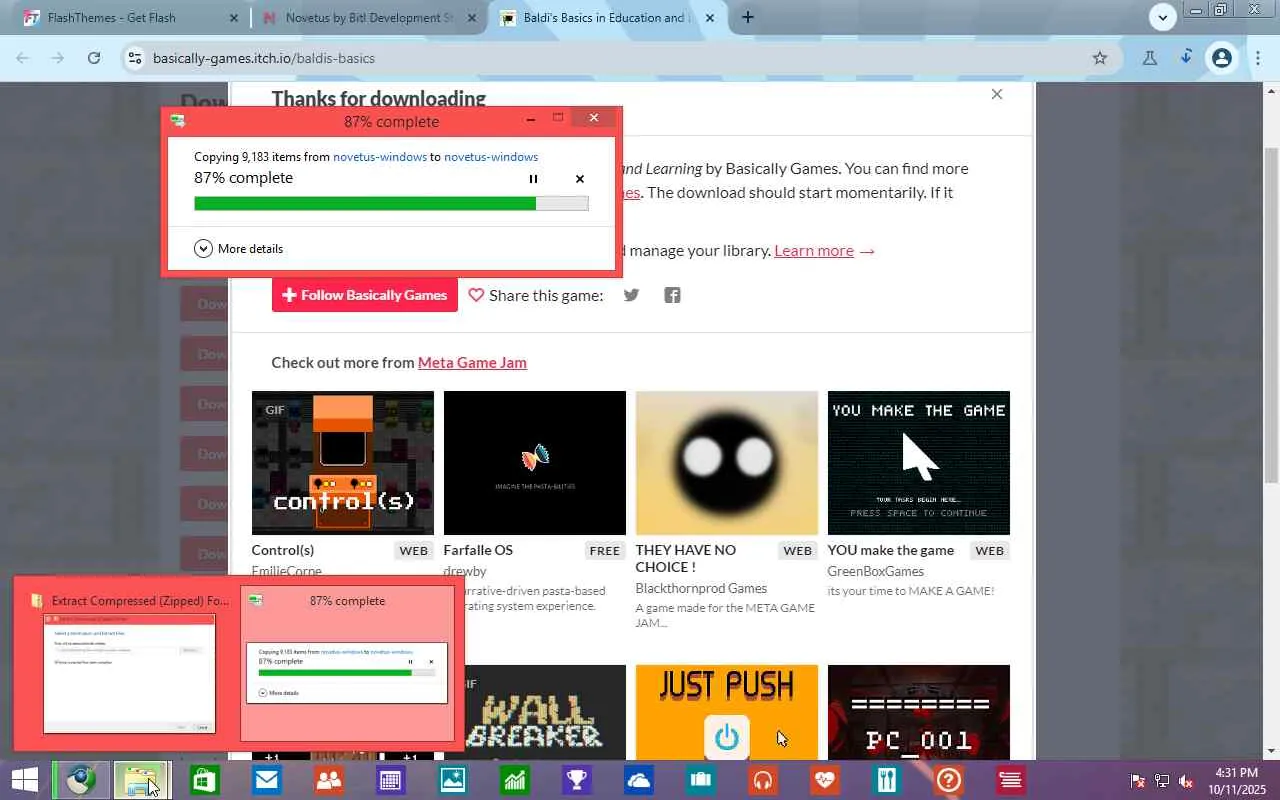Open the tab search dropdown
This screenshot has width=1280, height=800.
pos(1162,17)
